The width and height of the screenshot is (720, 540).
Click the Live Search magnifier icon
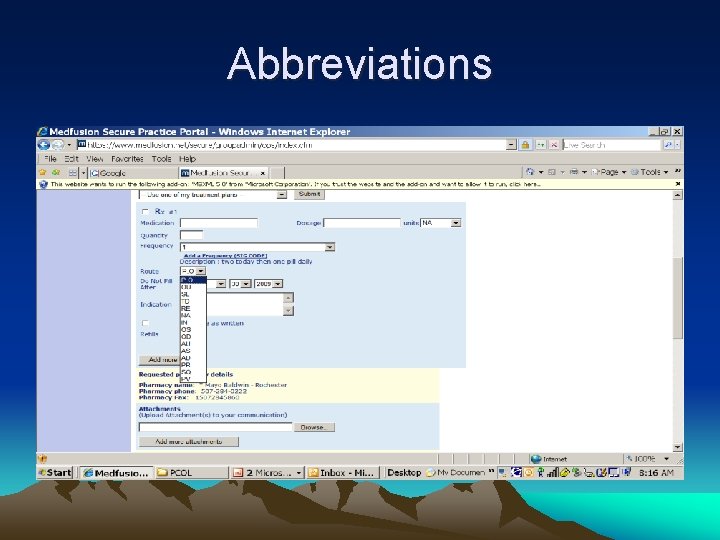pos(668,145)
